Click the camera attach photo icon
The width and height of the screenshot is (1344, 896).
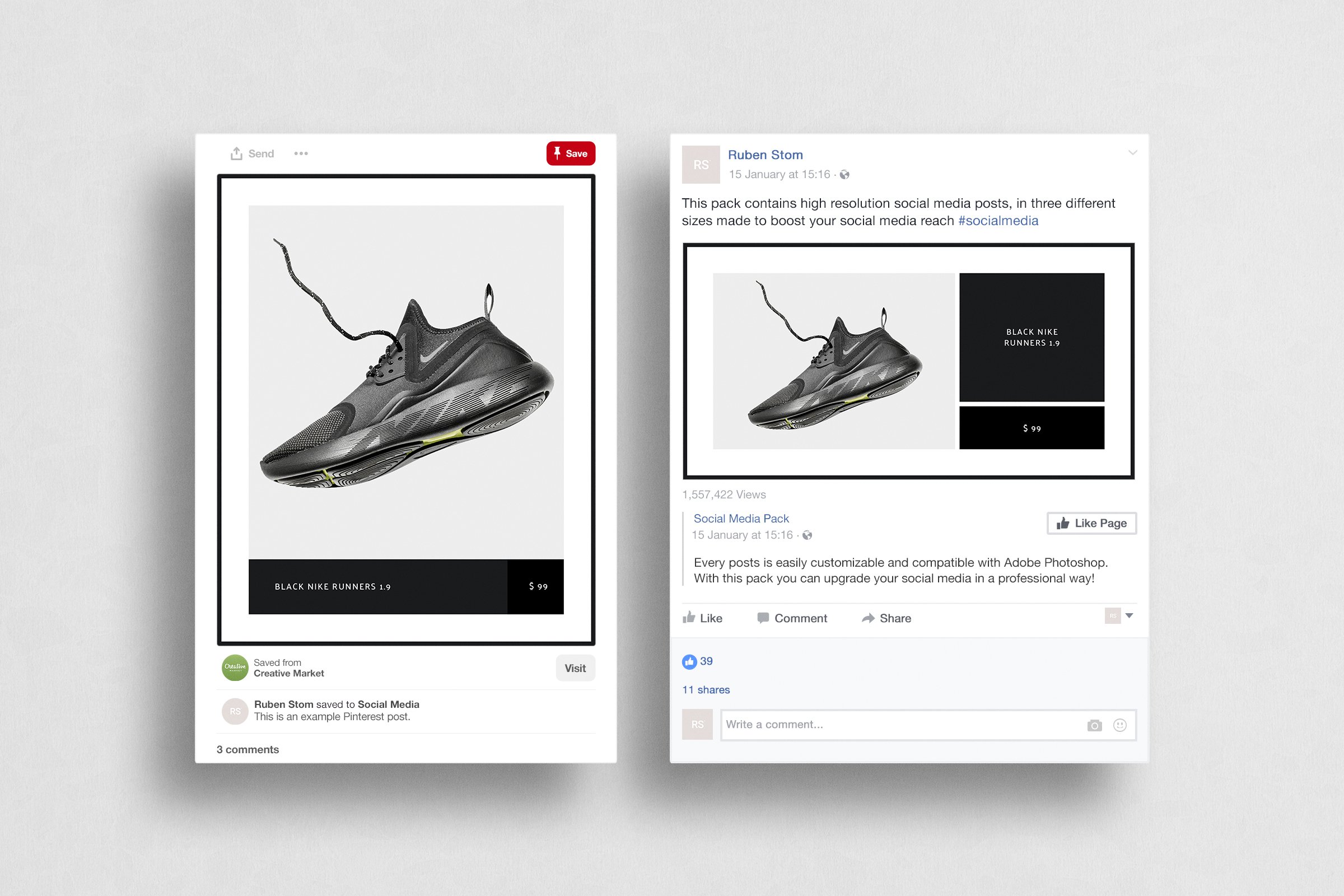click(1094, 725)
